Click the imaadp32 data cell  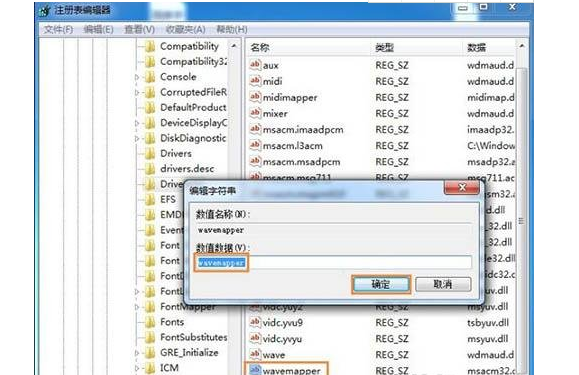click(x=491, y=130)
